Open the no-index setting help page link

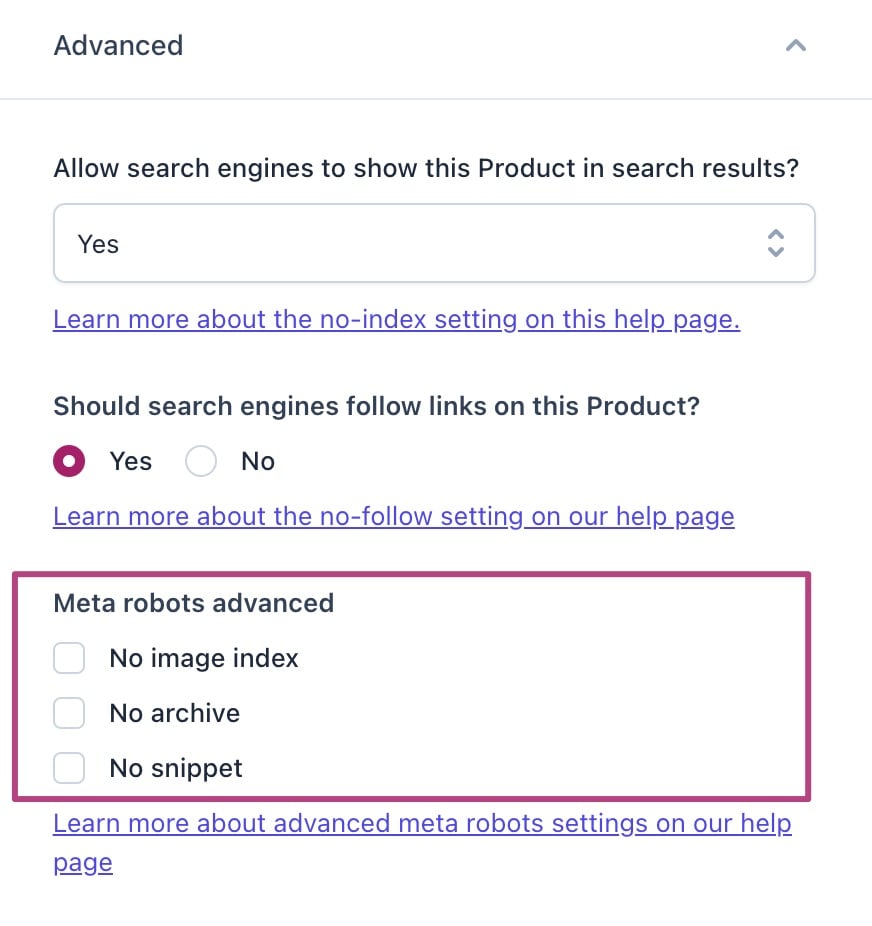tap(396, 320)
